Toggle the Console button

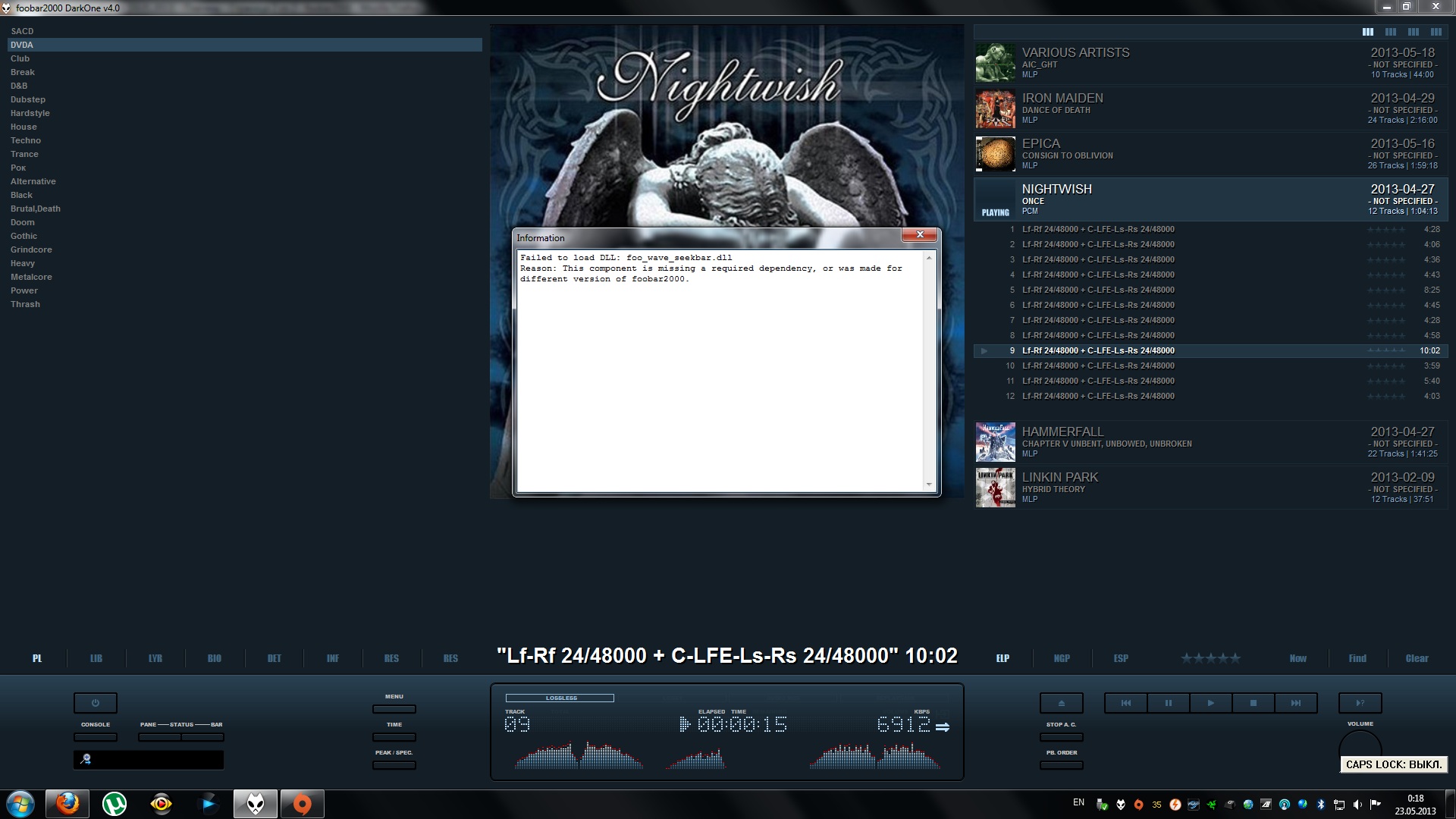(x=96, y=737)
